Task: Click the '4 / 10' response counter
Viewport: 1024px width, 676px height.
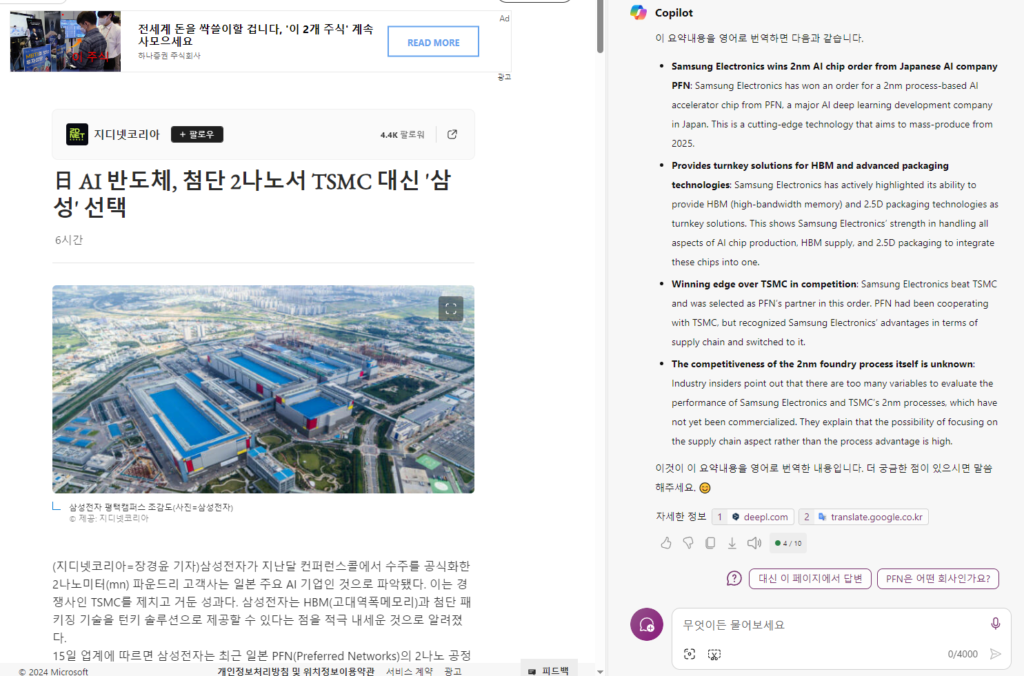Action: tap(789, 543)
